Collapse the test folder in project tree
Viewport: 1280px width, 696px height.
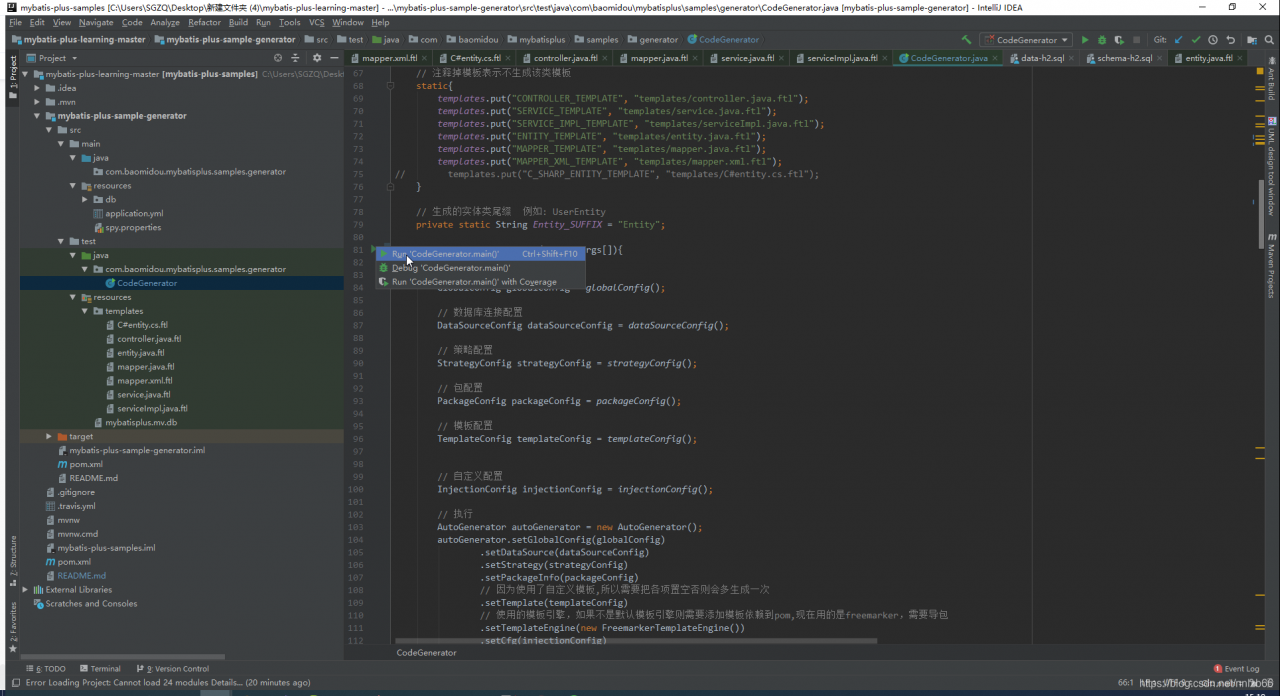(x=61, y=241)
